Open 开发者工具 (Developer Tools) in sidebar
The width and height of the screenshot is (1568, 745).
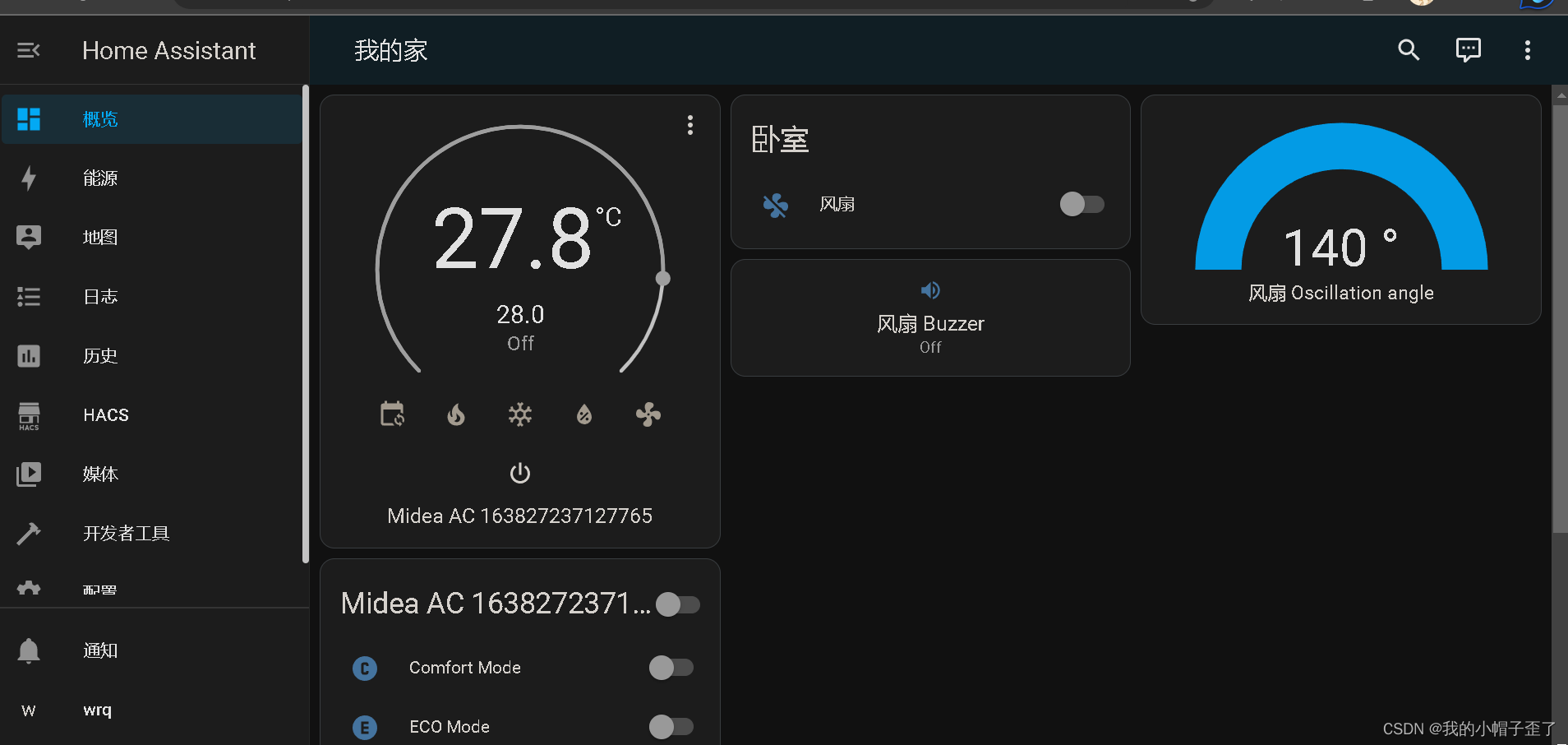[x=126, y=533]
